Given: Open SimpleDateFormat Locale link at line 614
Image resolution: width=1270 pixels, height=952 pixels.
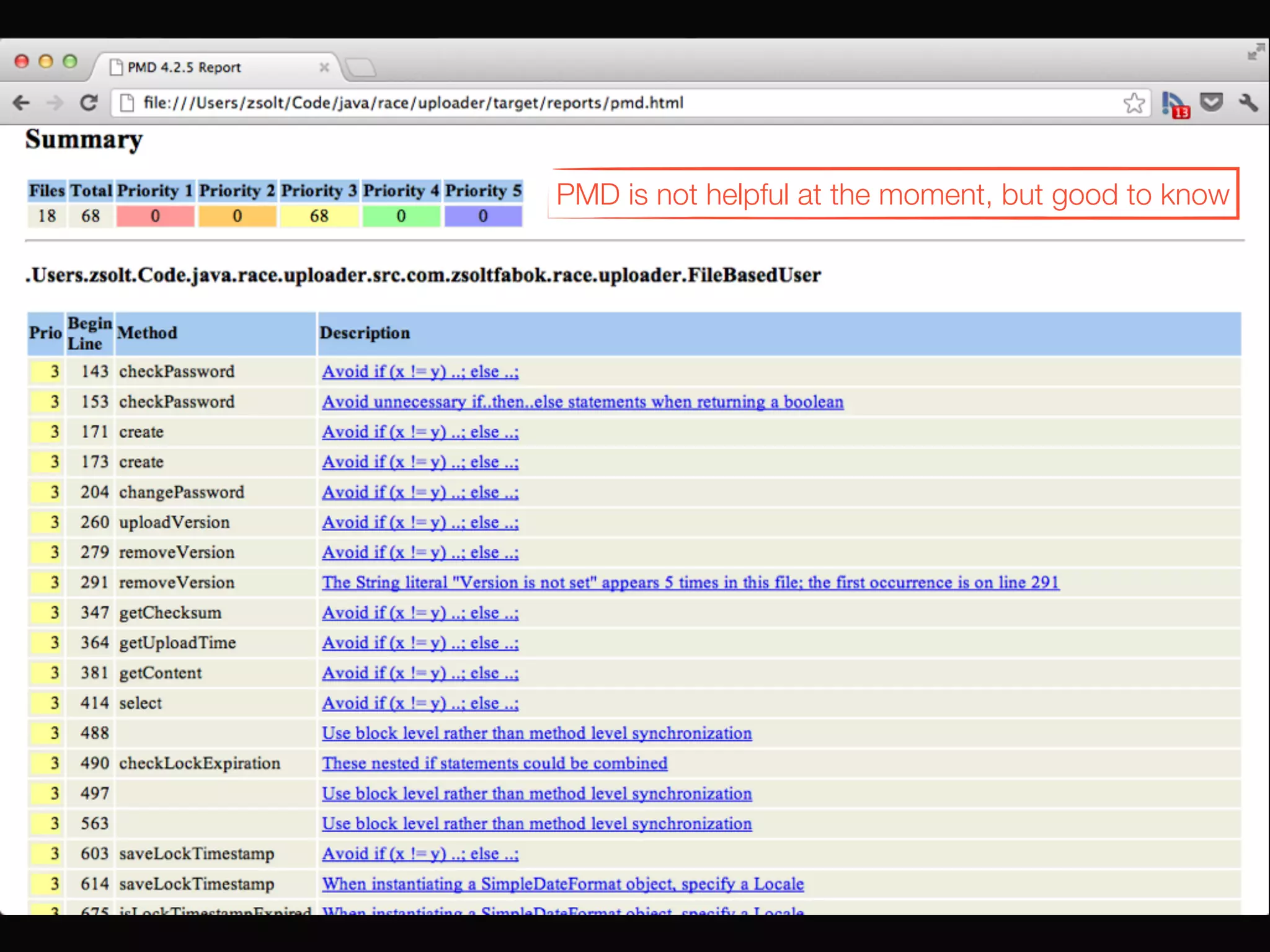Looking at the screenshot, I should click(x=562, y=884).
